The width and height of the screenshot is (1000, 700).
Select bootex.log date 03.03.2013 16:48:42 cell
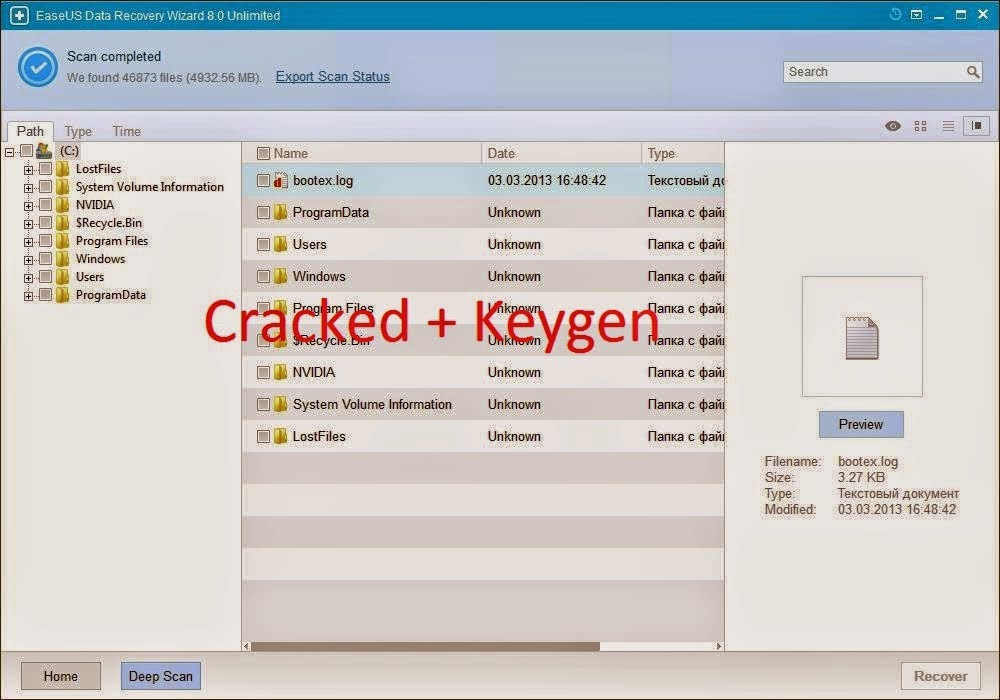pyautogui.click(x=547, y=180)
